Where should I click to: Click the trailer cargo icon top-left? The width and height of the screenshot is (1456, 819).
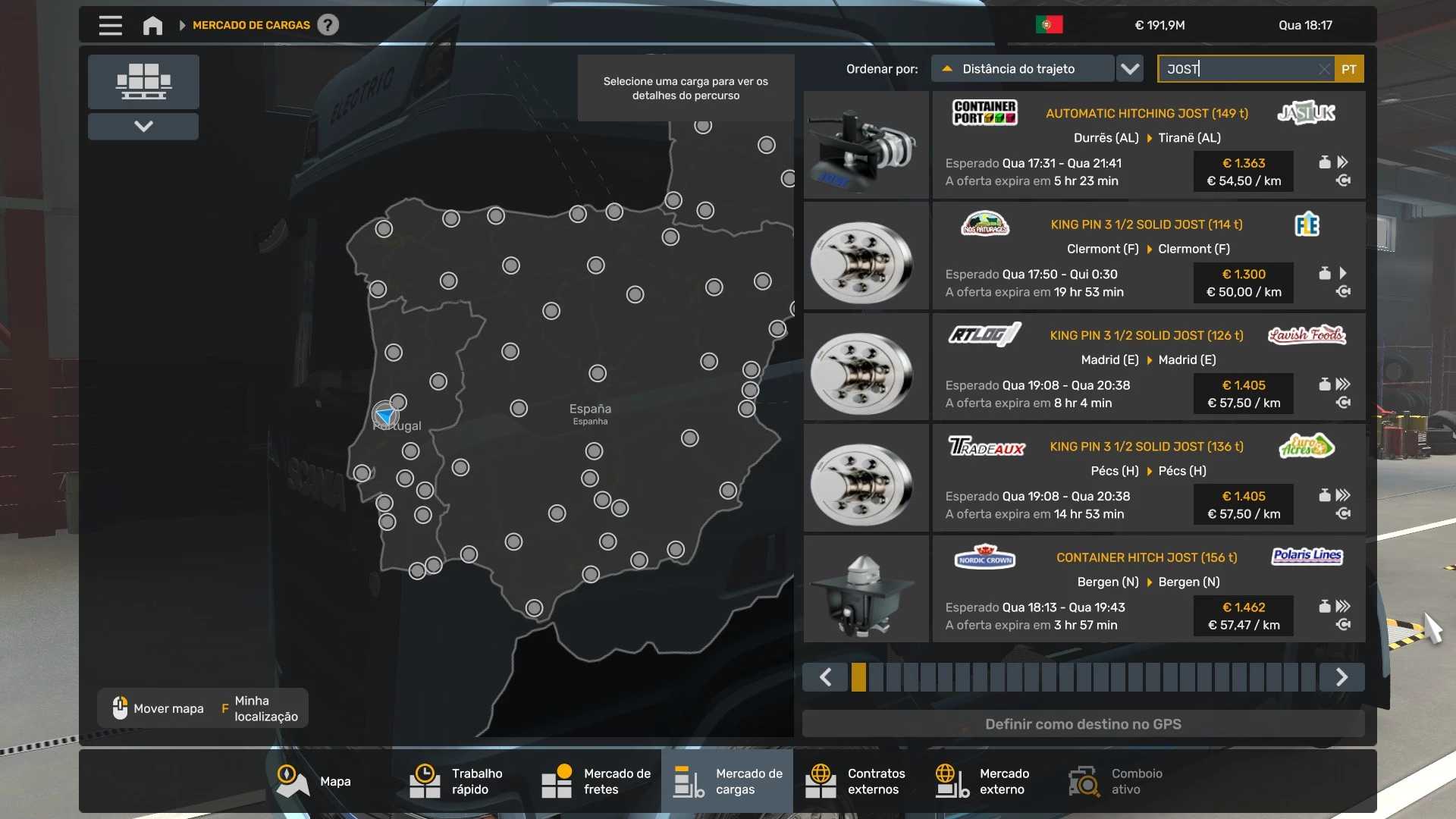(143, 81)
